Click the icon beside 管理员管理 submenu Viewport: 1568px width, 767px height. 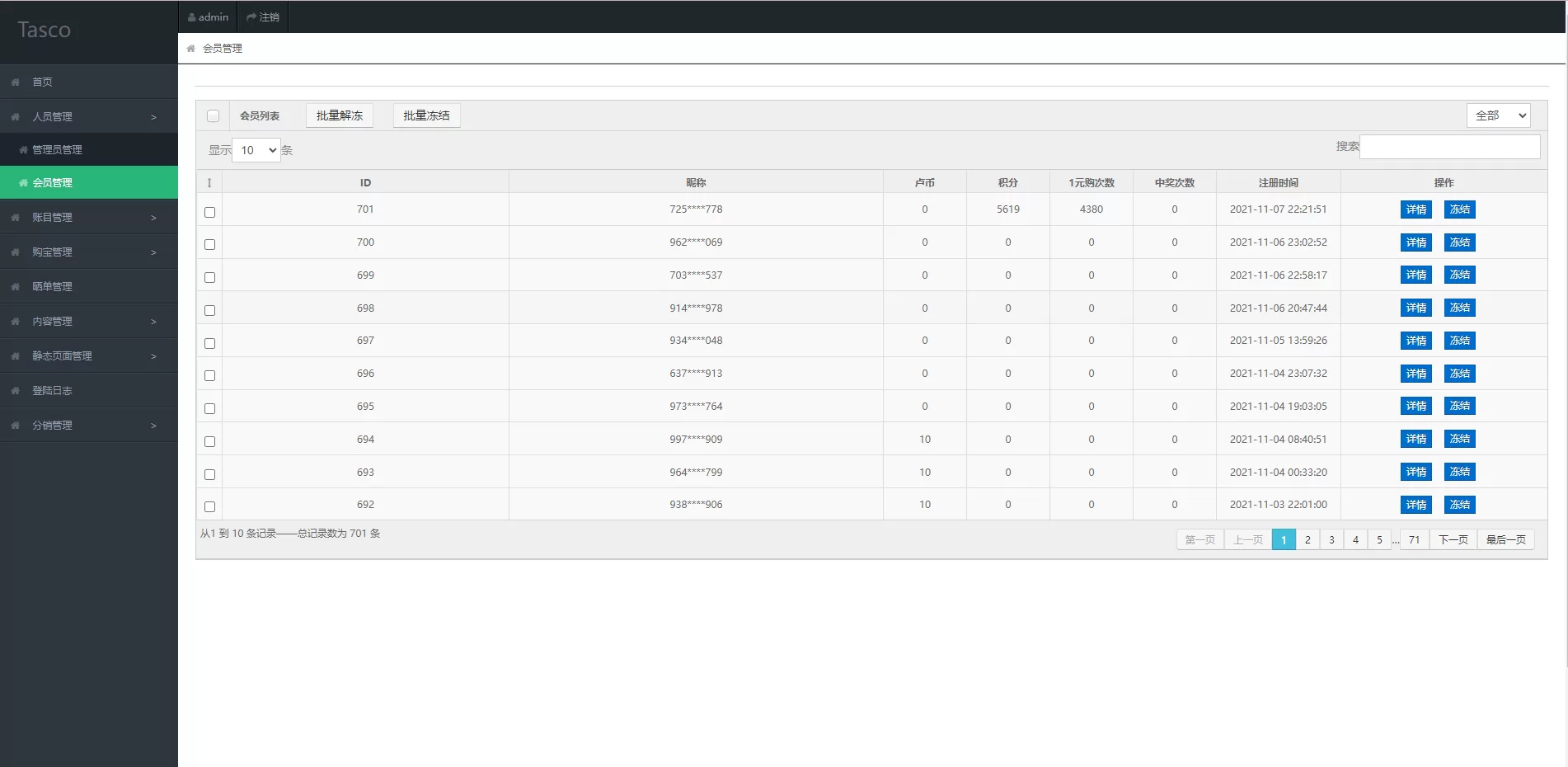pos(24,150)
